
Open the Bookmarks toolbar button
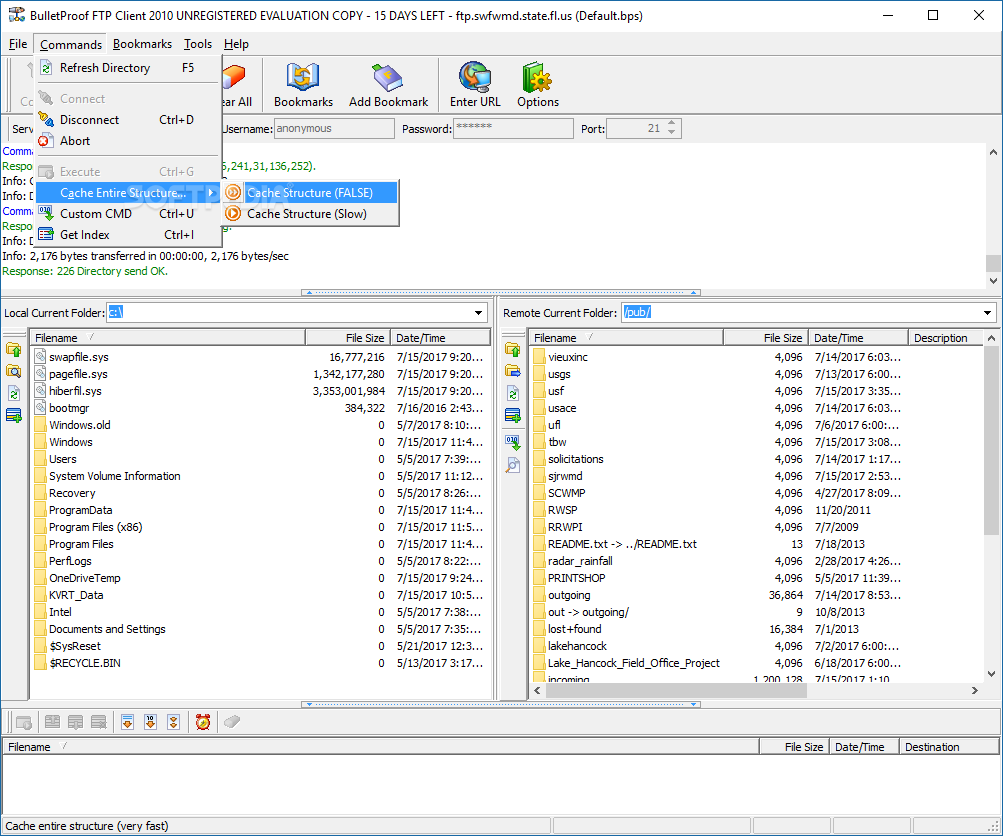303,85
